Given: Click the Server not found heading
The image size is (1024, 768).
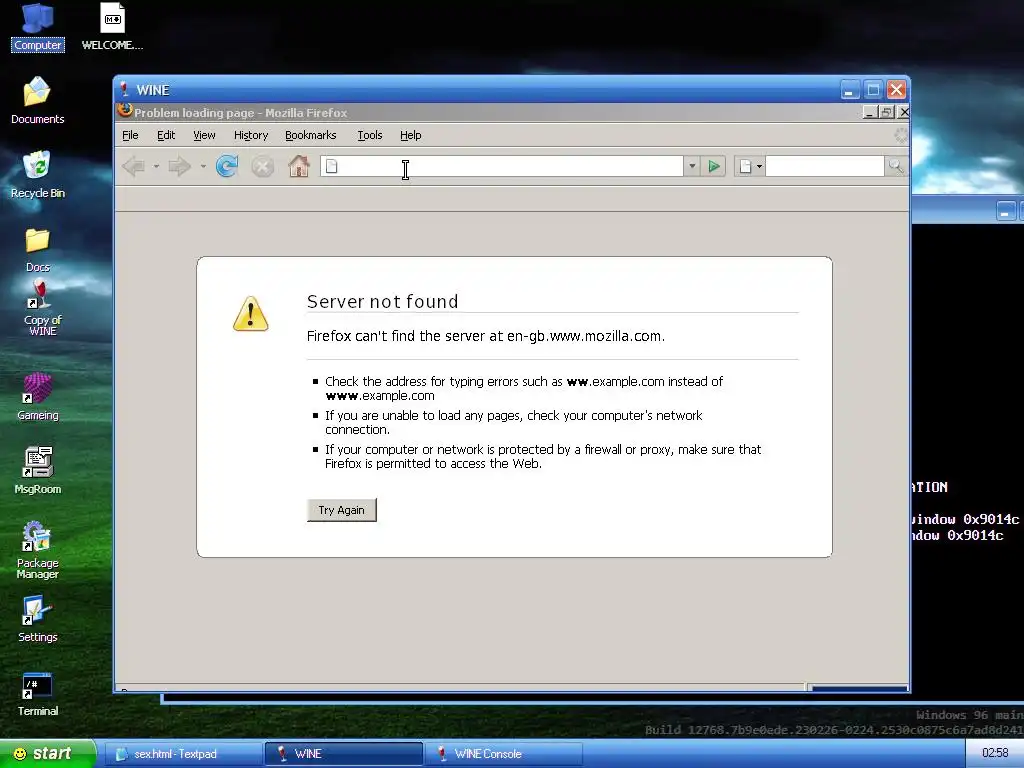Looking at the screenshot, I should pos(383,302).
